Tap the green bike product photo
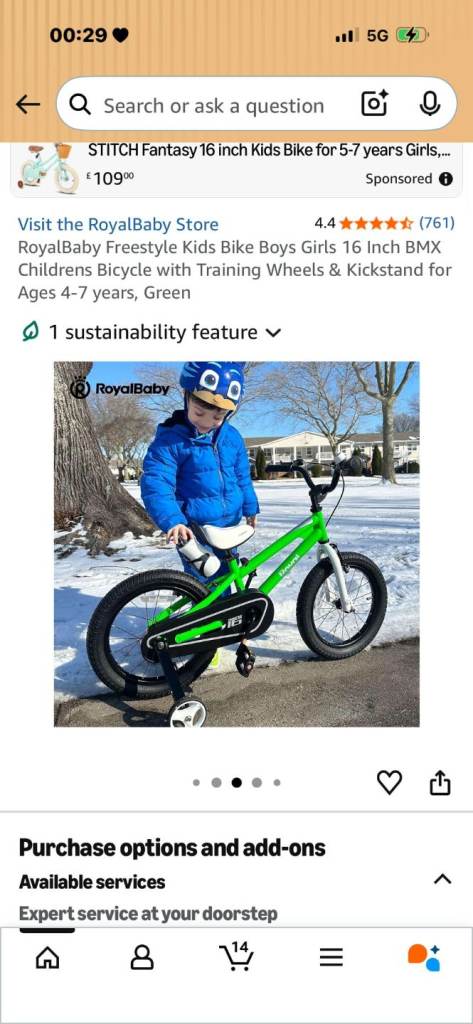The image size is (473, 1024). point(236,544)
